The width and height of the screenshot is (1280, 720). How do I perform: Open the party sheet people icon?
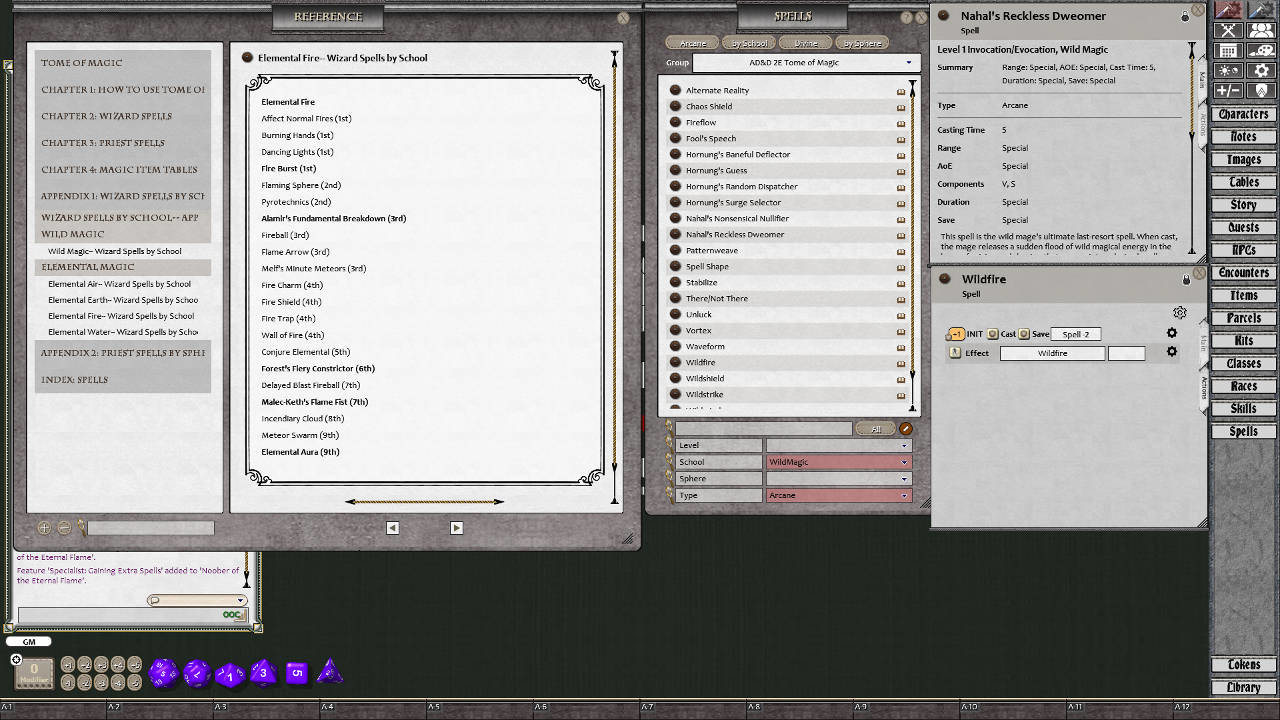pyautogui.click(x=1261, y=30)
